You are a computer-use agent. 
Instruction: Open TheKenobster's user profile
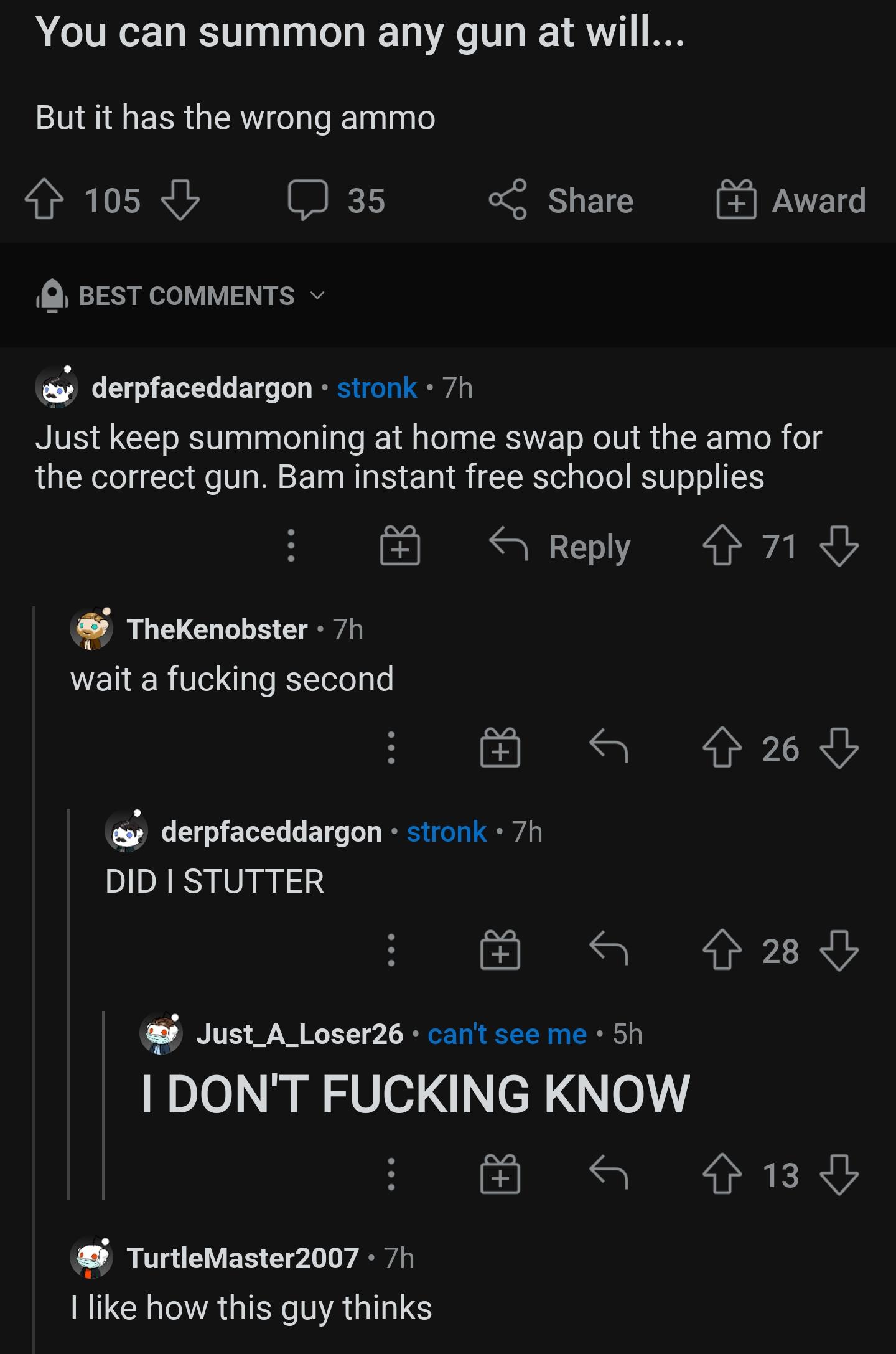[x=217, y=629]
